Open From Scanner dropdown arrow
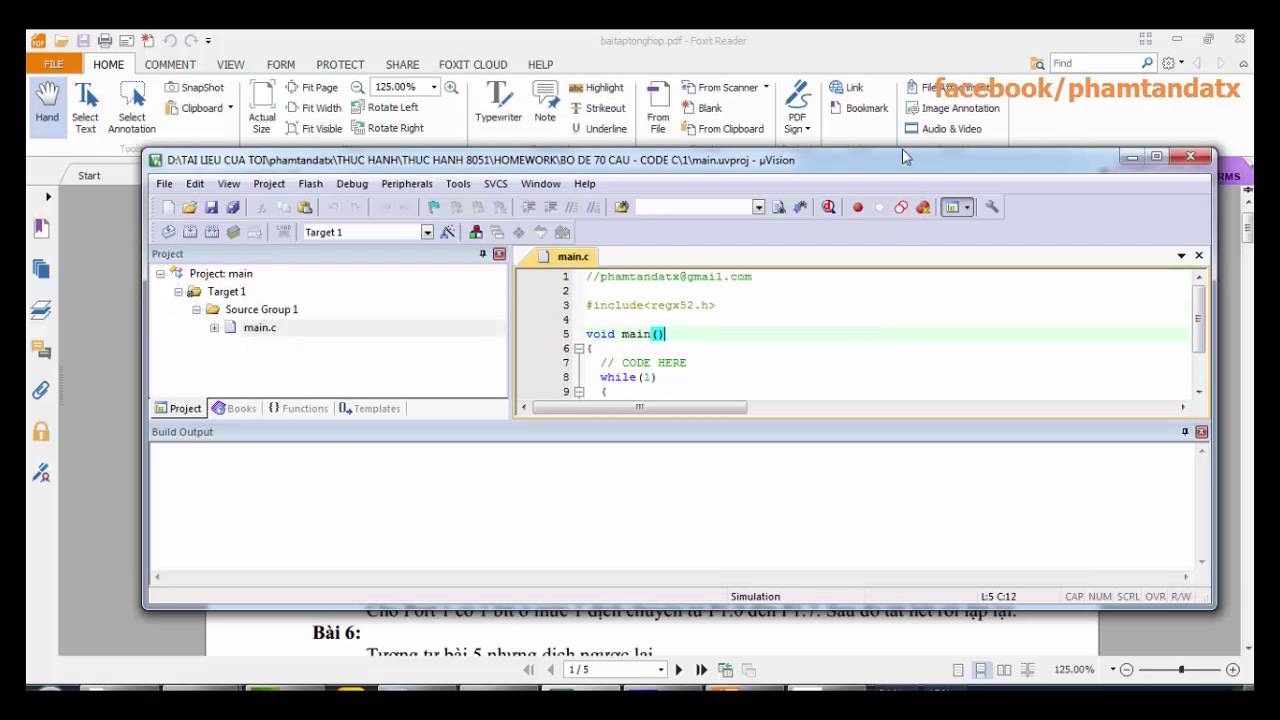The image size is (1280, 720). [766, 87]
